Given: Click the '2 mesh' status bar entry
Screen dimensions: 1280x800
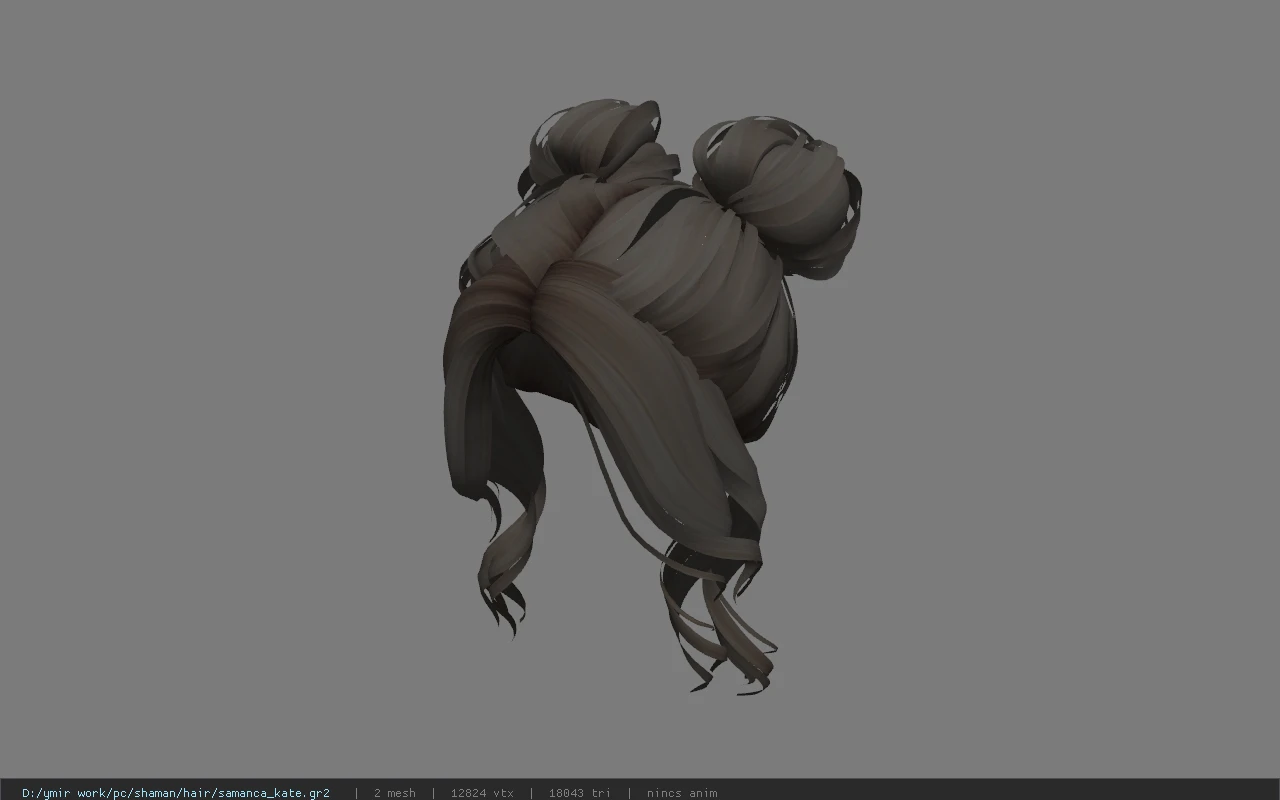Looking at the screenshot, I should pos(394,793).
